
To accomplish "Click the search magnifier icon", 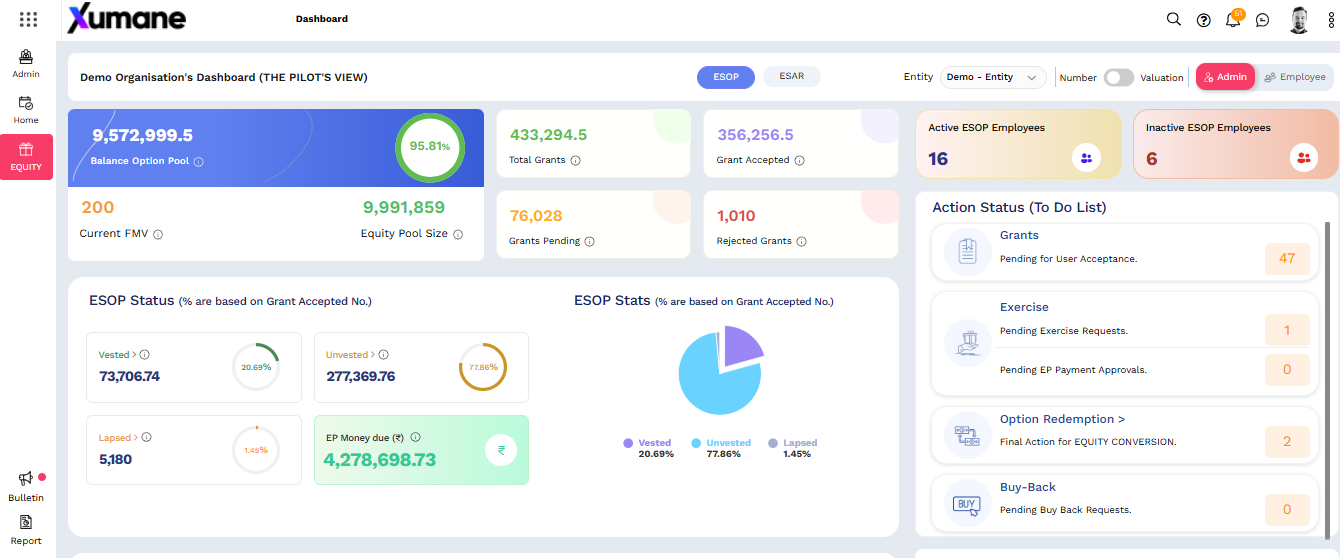I will (x=1174, y=19).
